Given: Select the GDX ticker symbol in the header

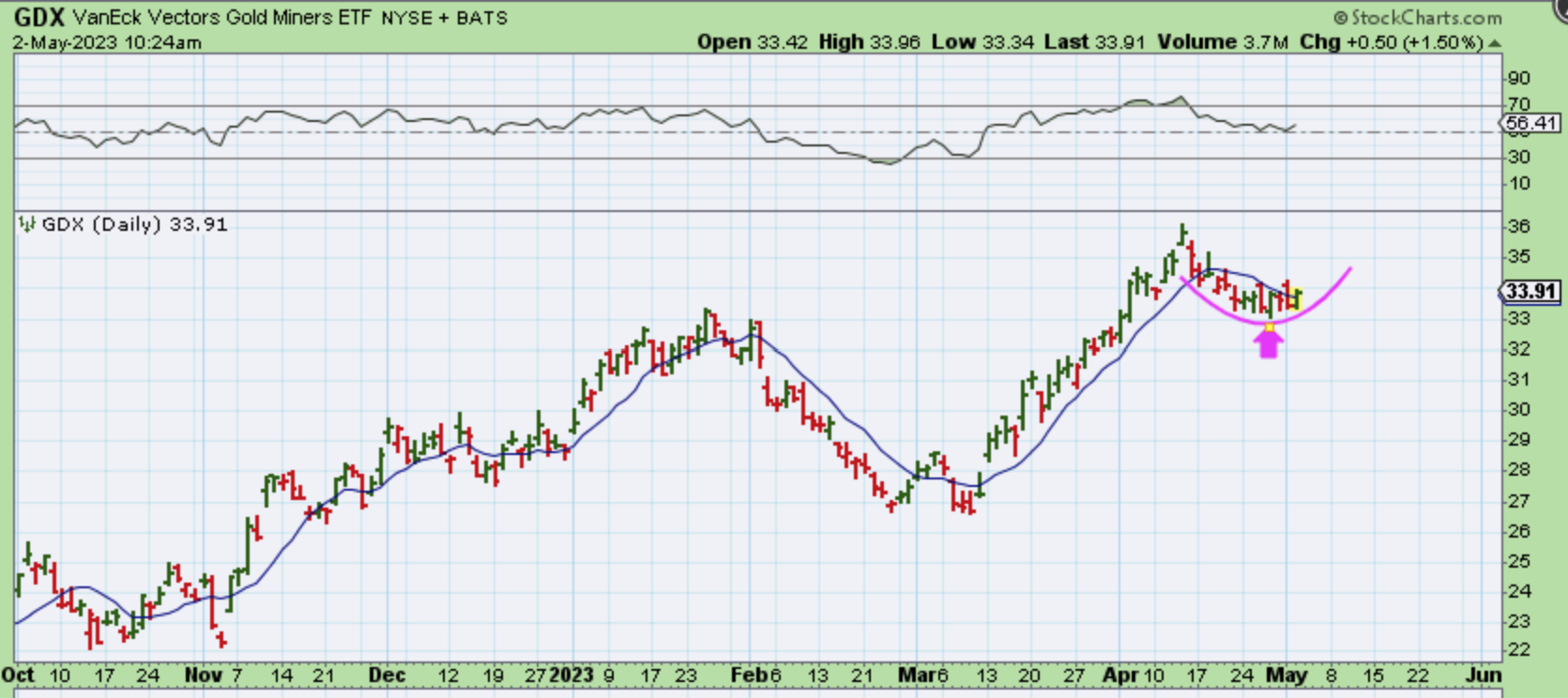Looking at the screenshot, I should point(38,17).
